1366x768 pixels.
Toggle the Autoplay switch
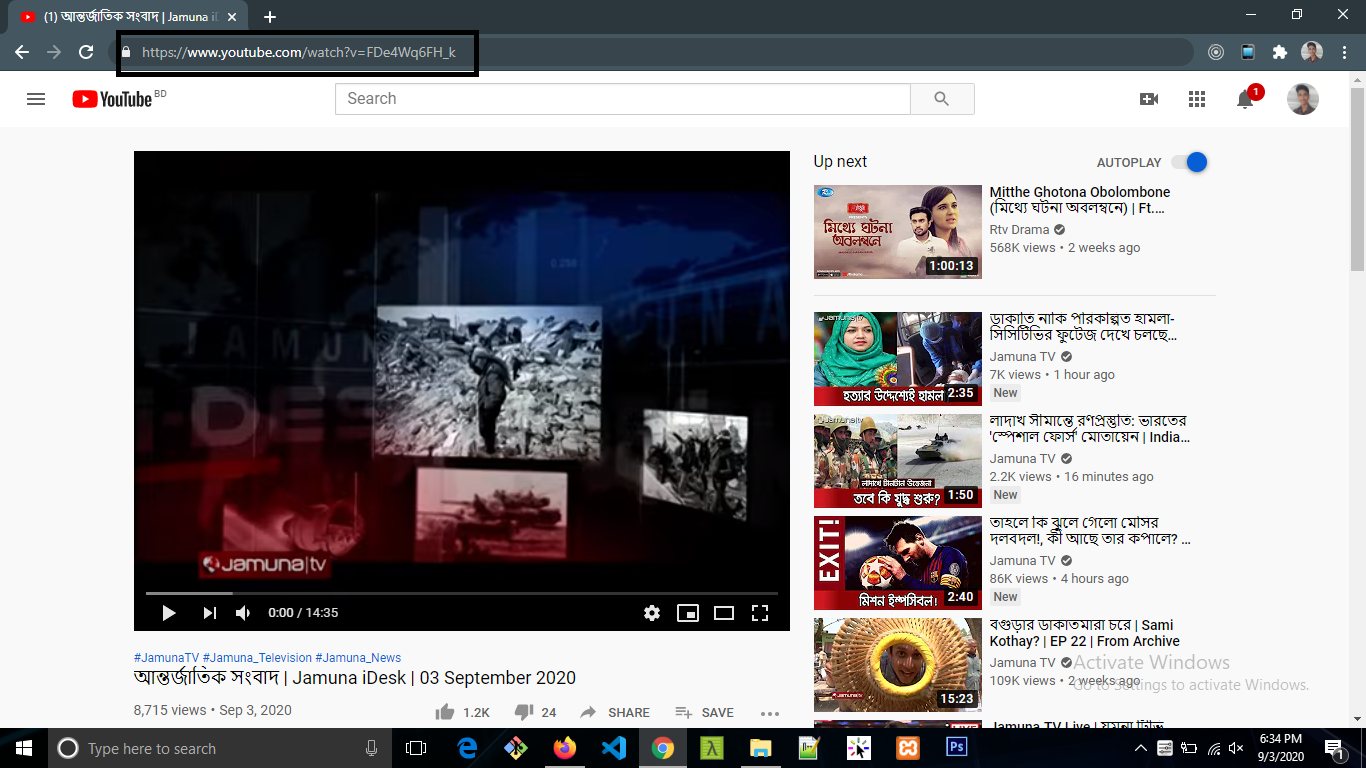pos(1189,162)
